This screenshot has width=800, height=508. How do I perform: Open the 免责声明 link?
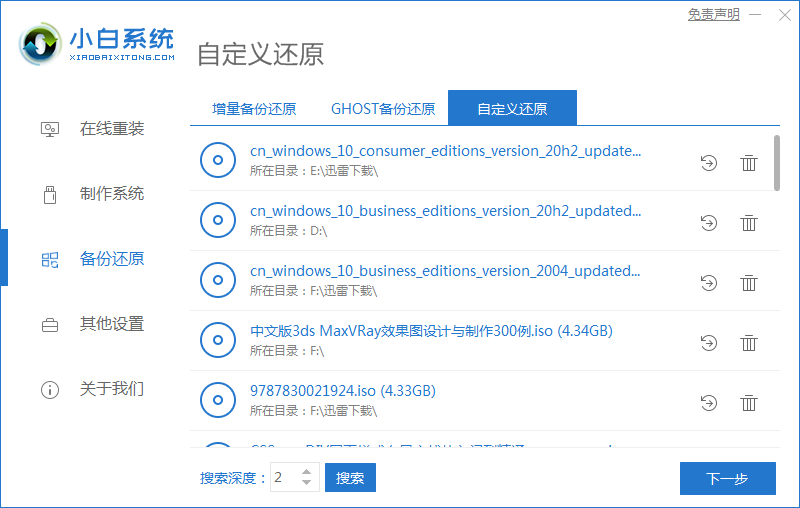click(x=713, y=14)
